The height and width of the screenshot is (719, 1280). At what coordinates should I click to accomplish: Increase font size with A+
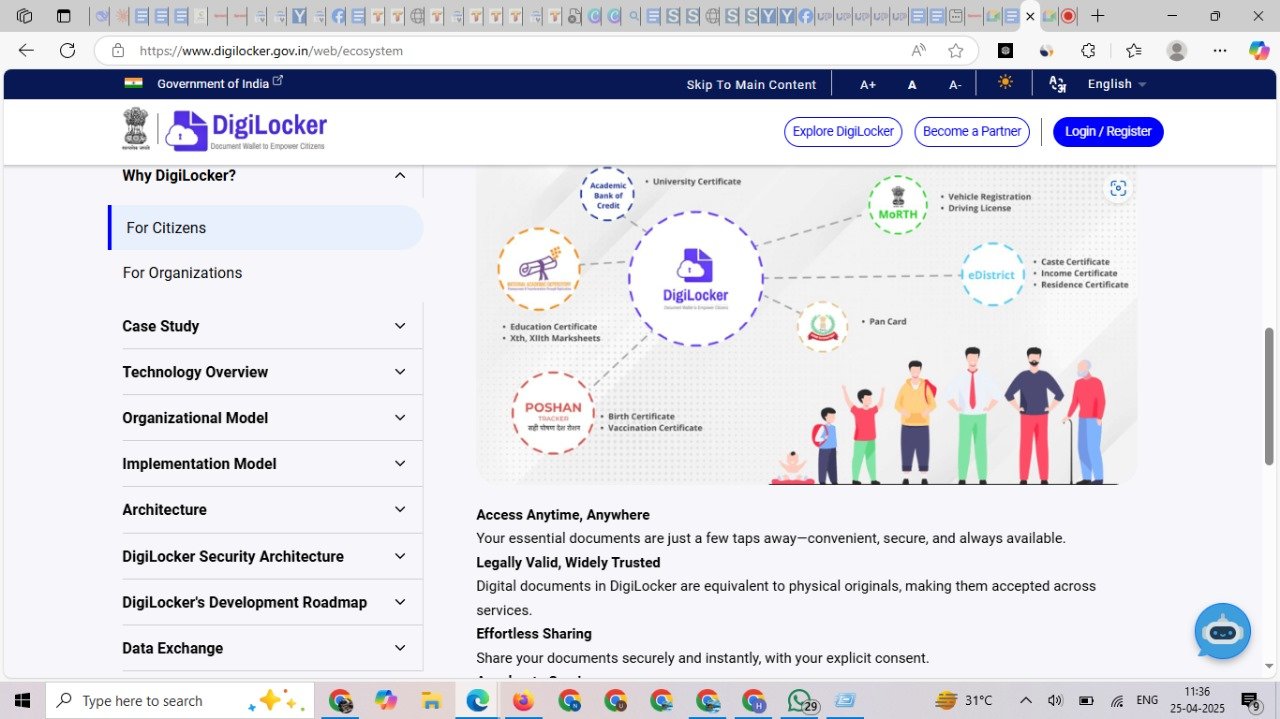coord(868,85)
